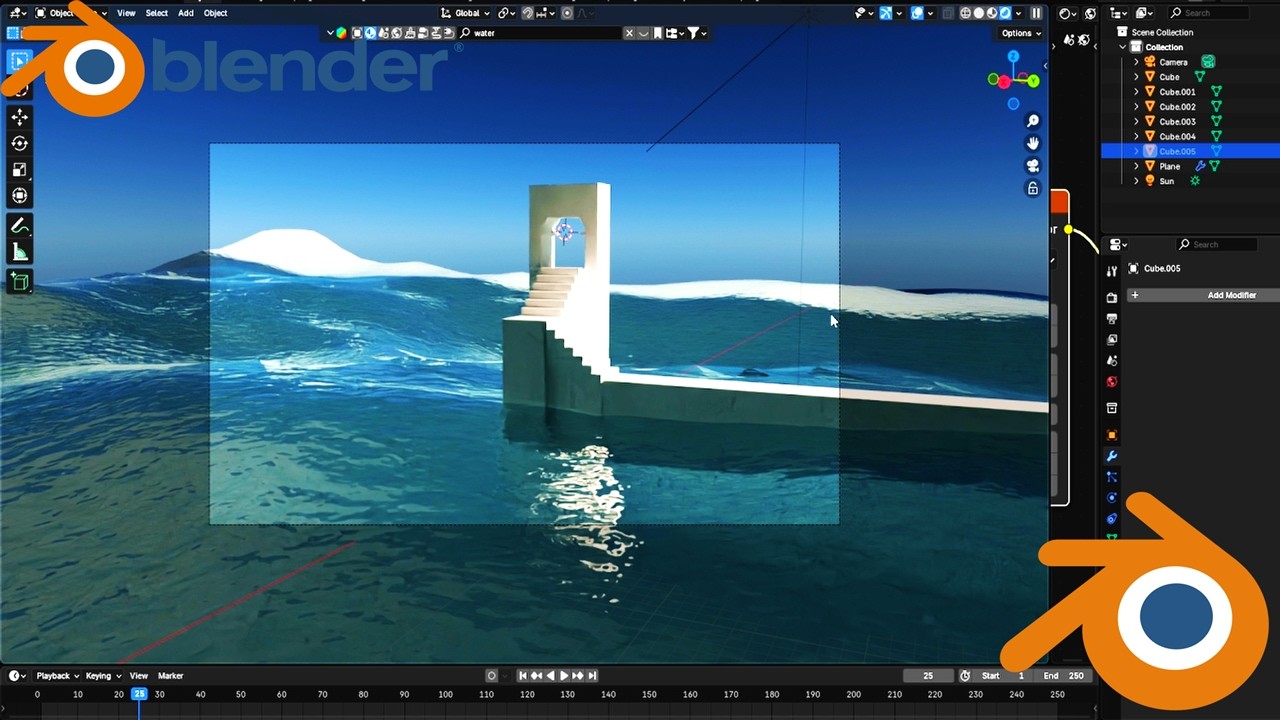Click the Add Modifier button
Image resolution: width=1280 pixels, height=720 pixels.
1204,295
